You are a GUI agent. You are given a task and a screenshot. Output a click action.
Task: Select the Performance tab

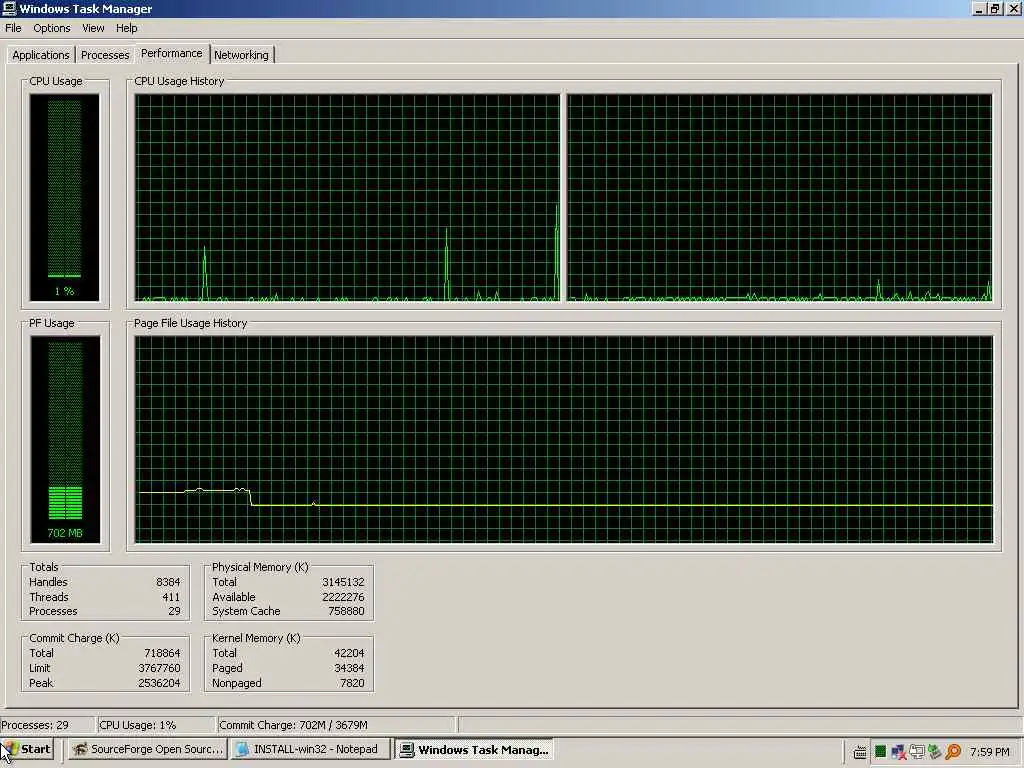(x=172, y=53)
